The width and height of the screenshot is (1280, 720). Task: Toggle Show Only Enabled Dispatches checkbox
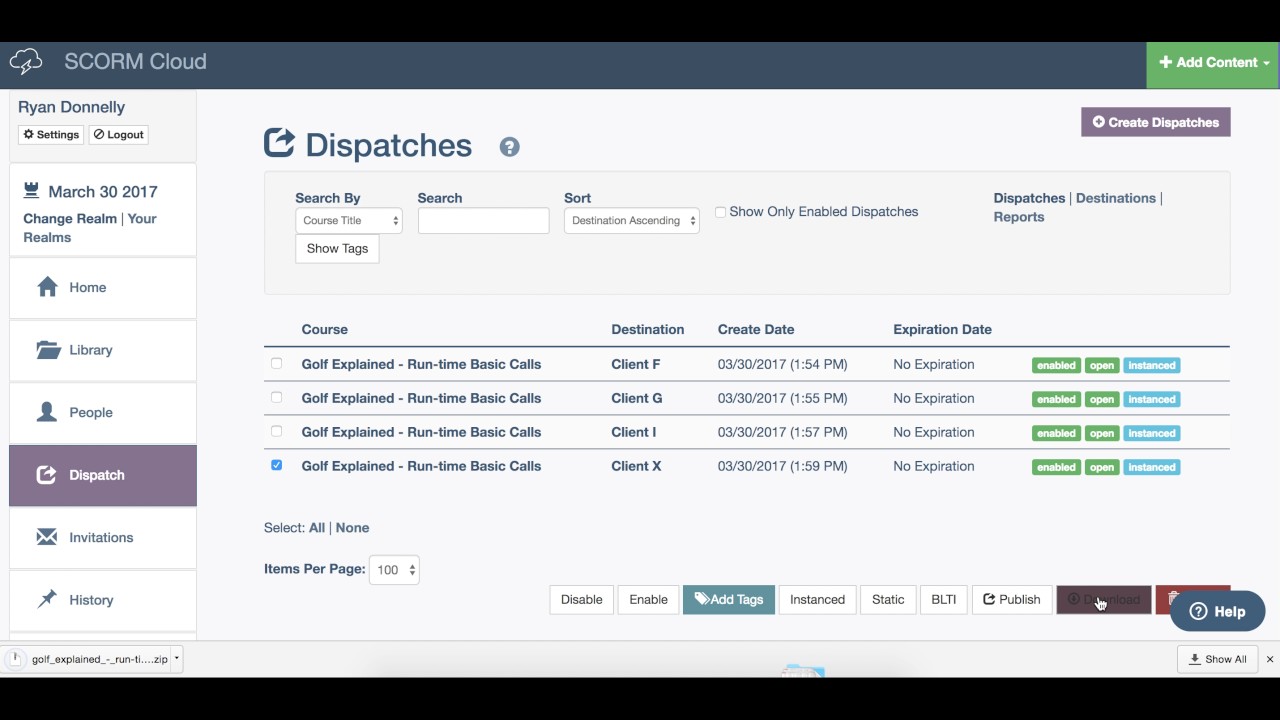click(720, 212)
